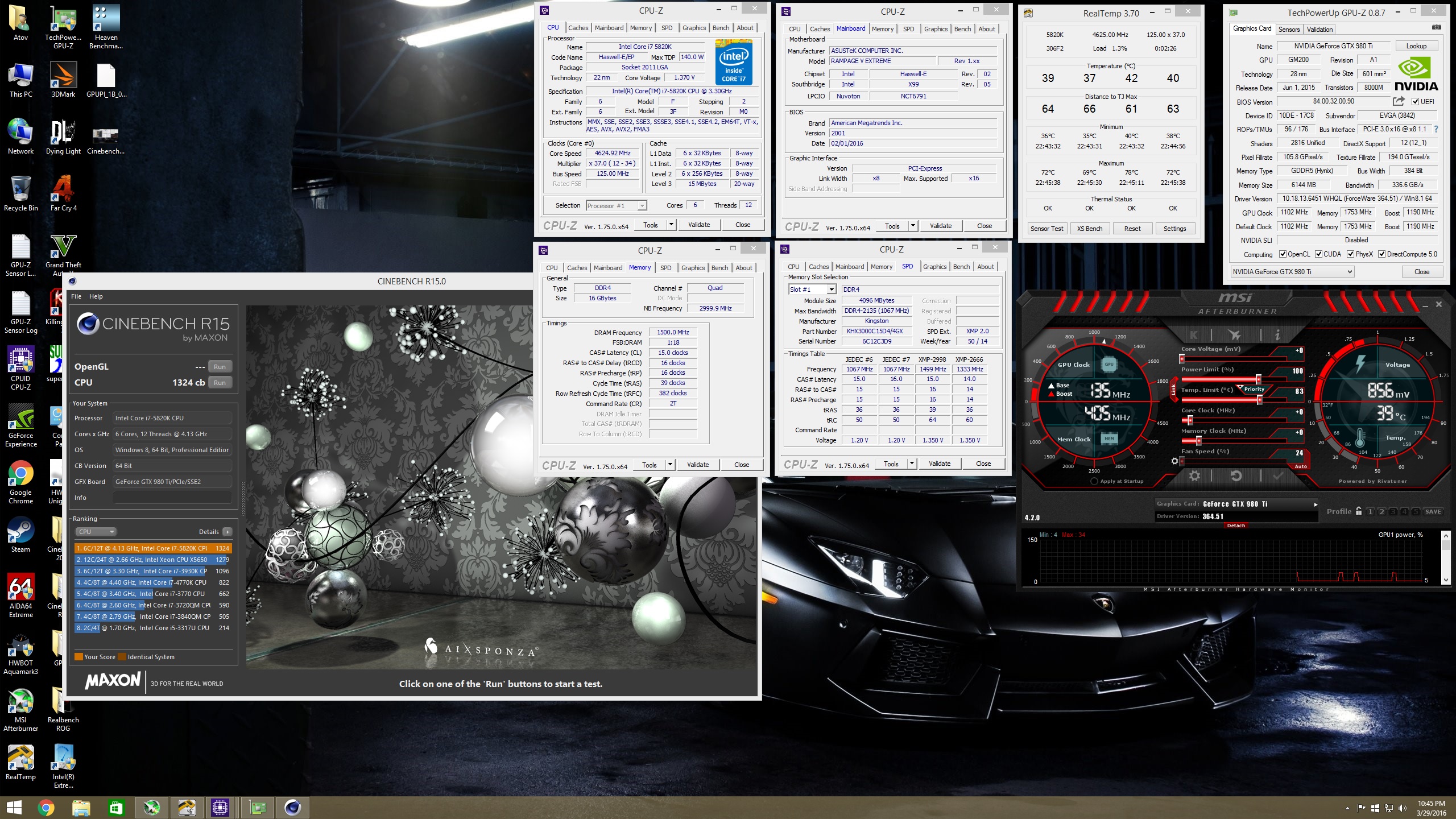Open the Help menu in Cinebench
1456x819 pixels.
click(96, 296)
